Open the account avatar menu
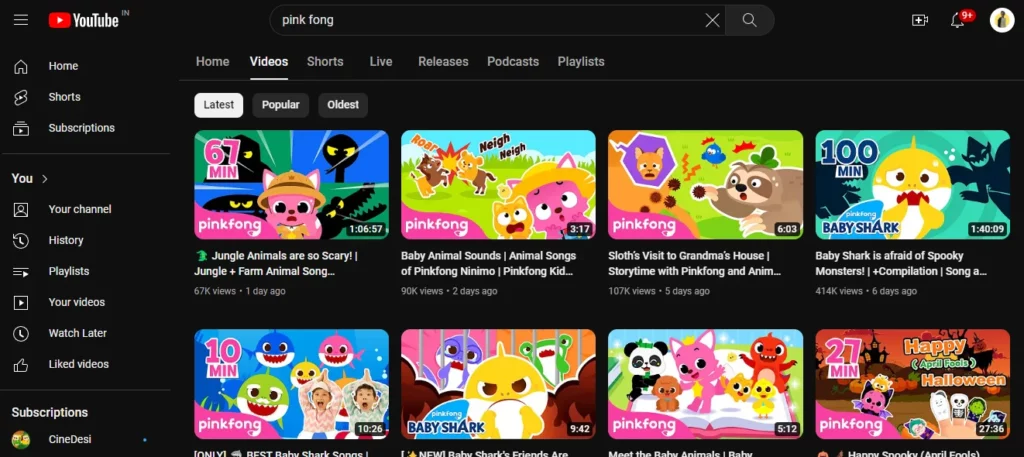1024x457 pixels. [1002, 20]
